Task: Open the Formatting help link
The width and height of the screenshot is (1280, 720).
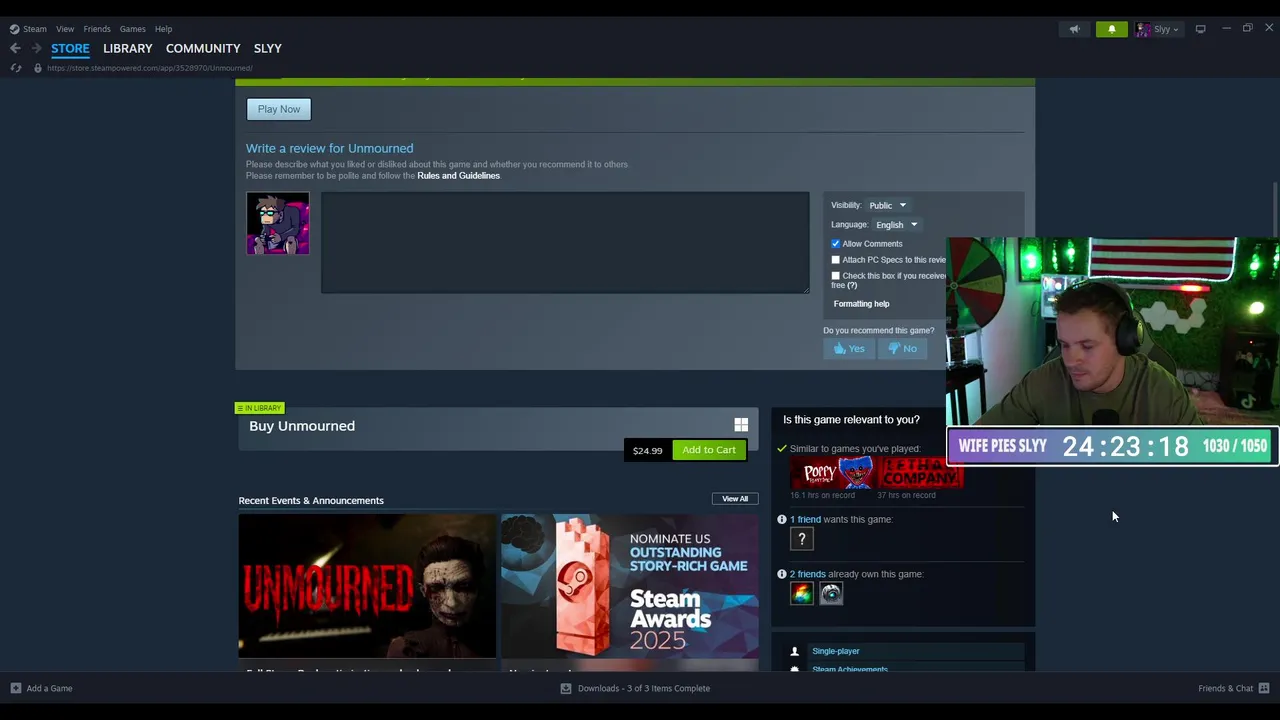Action: coord(861,304)
